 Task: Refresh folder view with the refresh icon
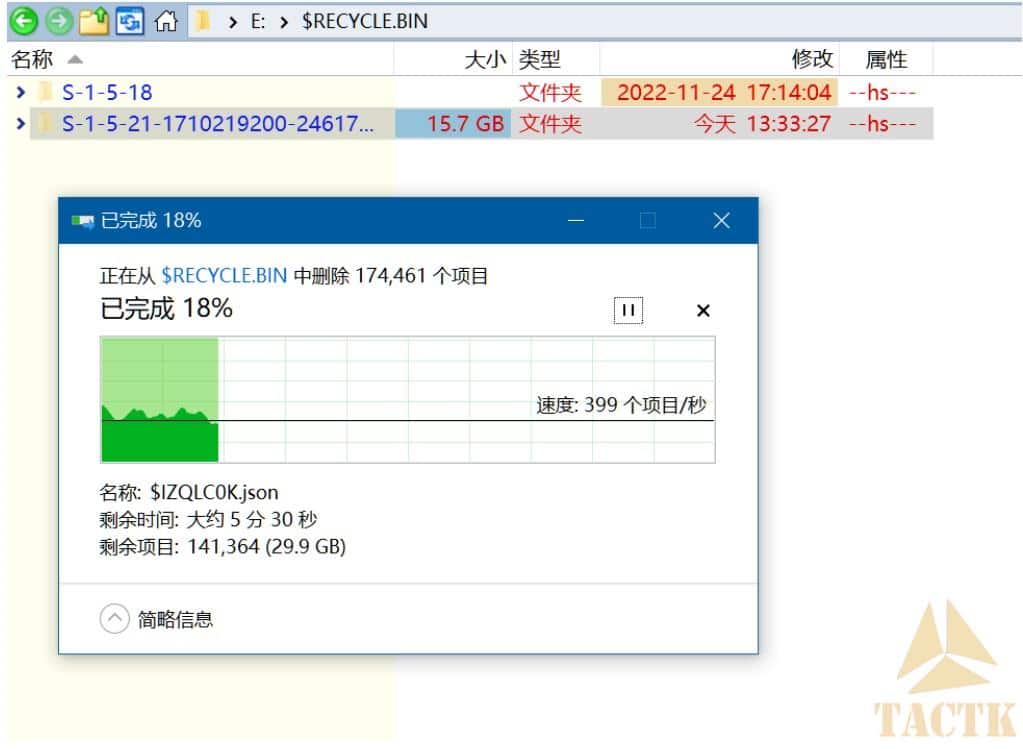coord(130,22)
